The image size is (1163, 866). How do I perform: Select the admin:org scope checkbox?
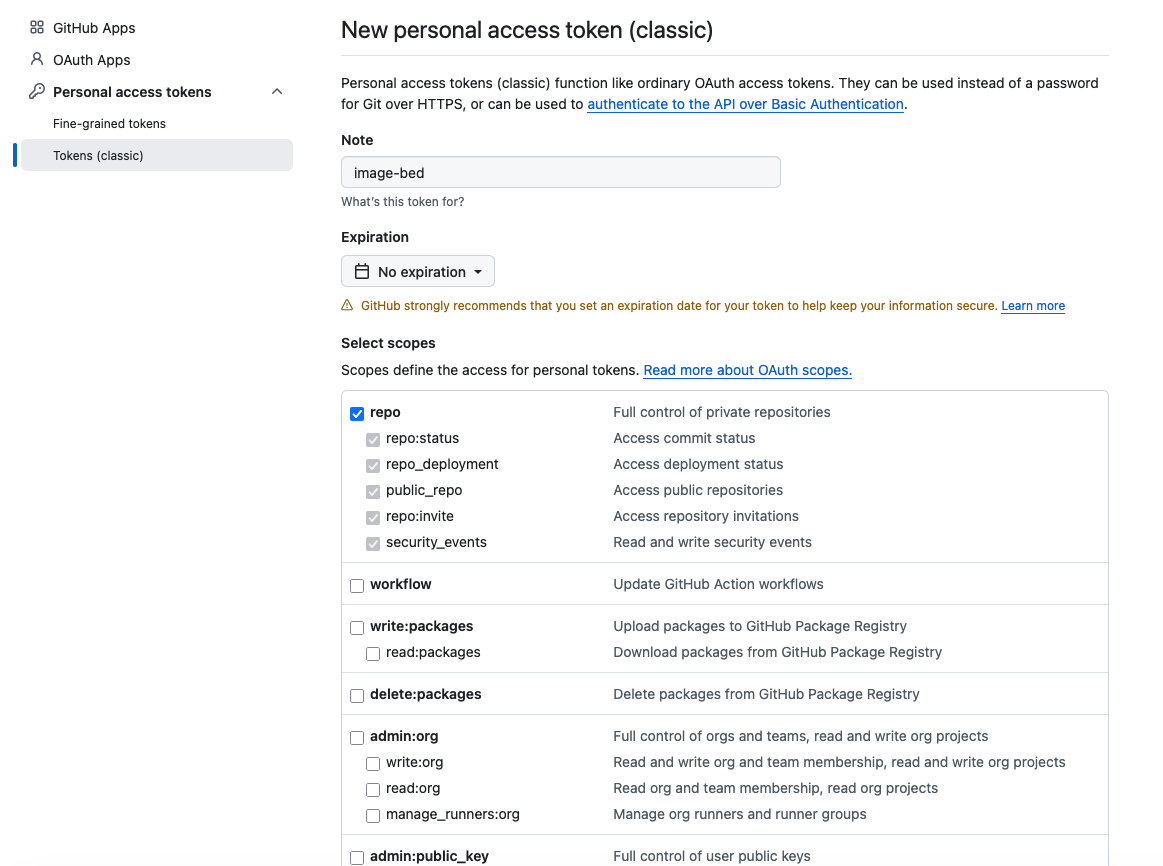[x=357, y=737]
